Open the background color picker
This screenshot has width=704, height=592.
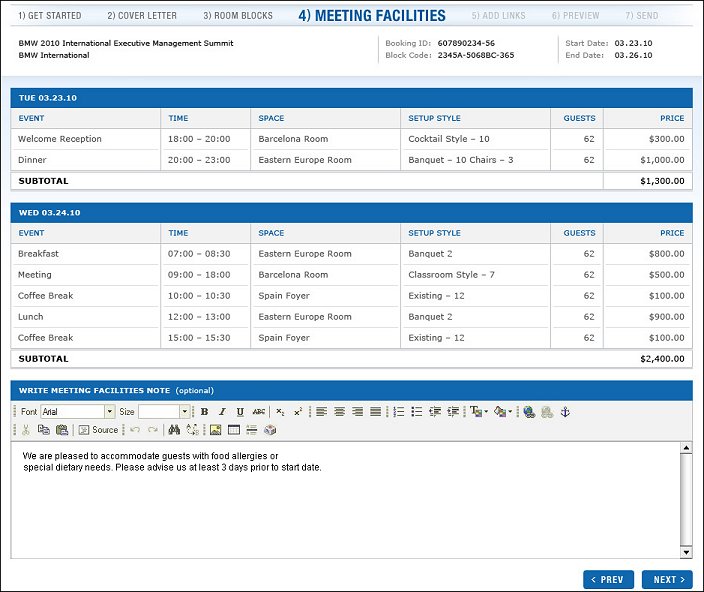(503, 412)
